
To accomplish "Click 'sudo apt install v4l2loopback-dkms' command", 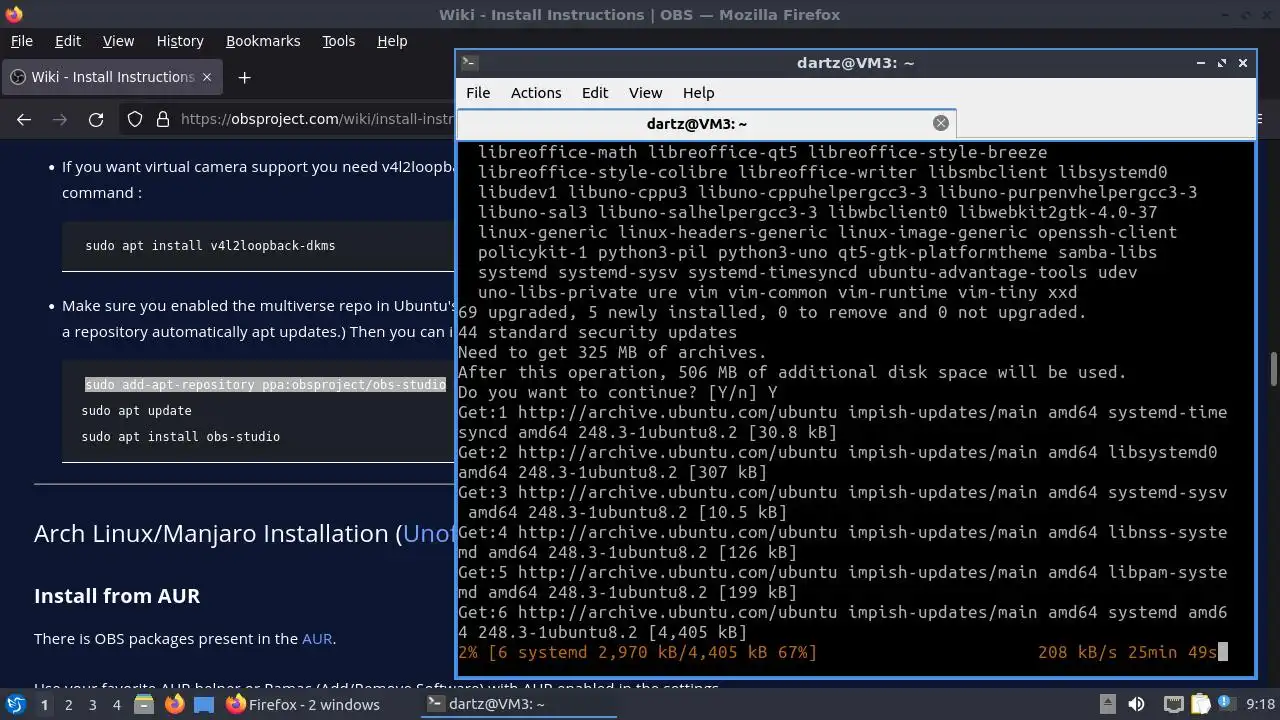I will pos(210,245).
